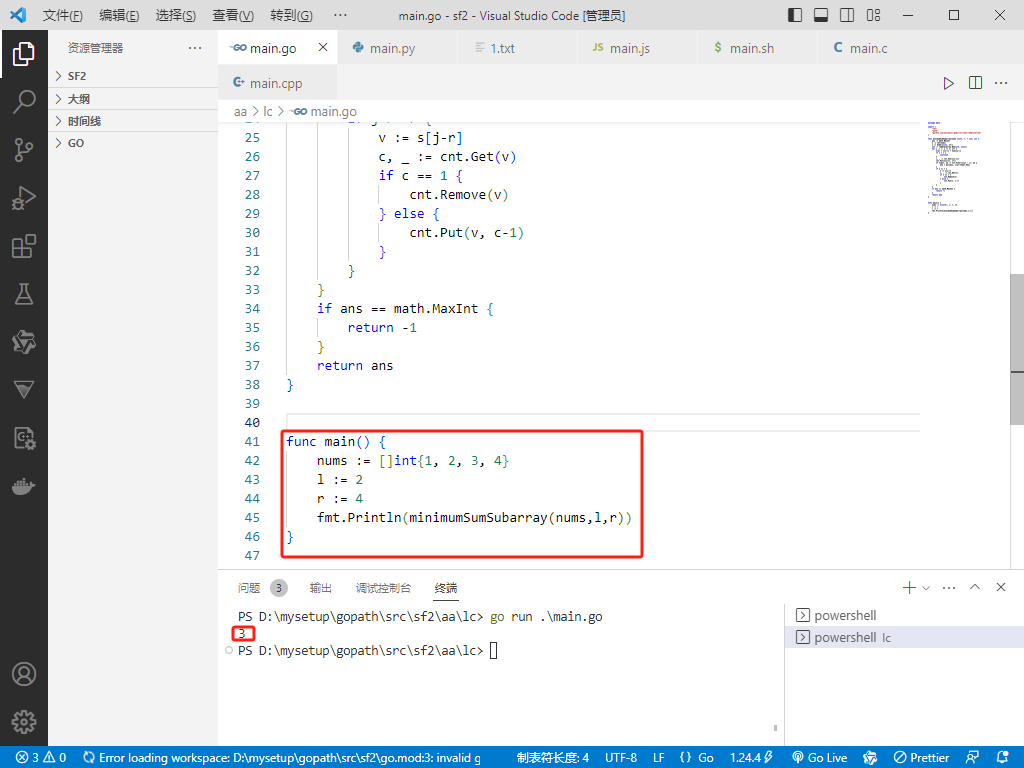Click the terminal command prompt input
The height and width of the screenshot is (768, 1024).
494,650
